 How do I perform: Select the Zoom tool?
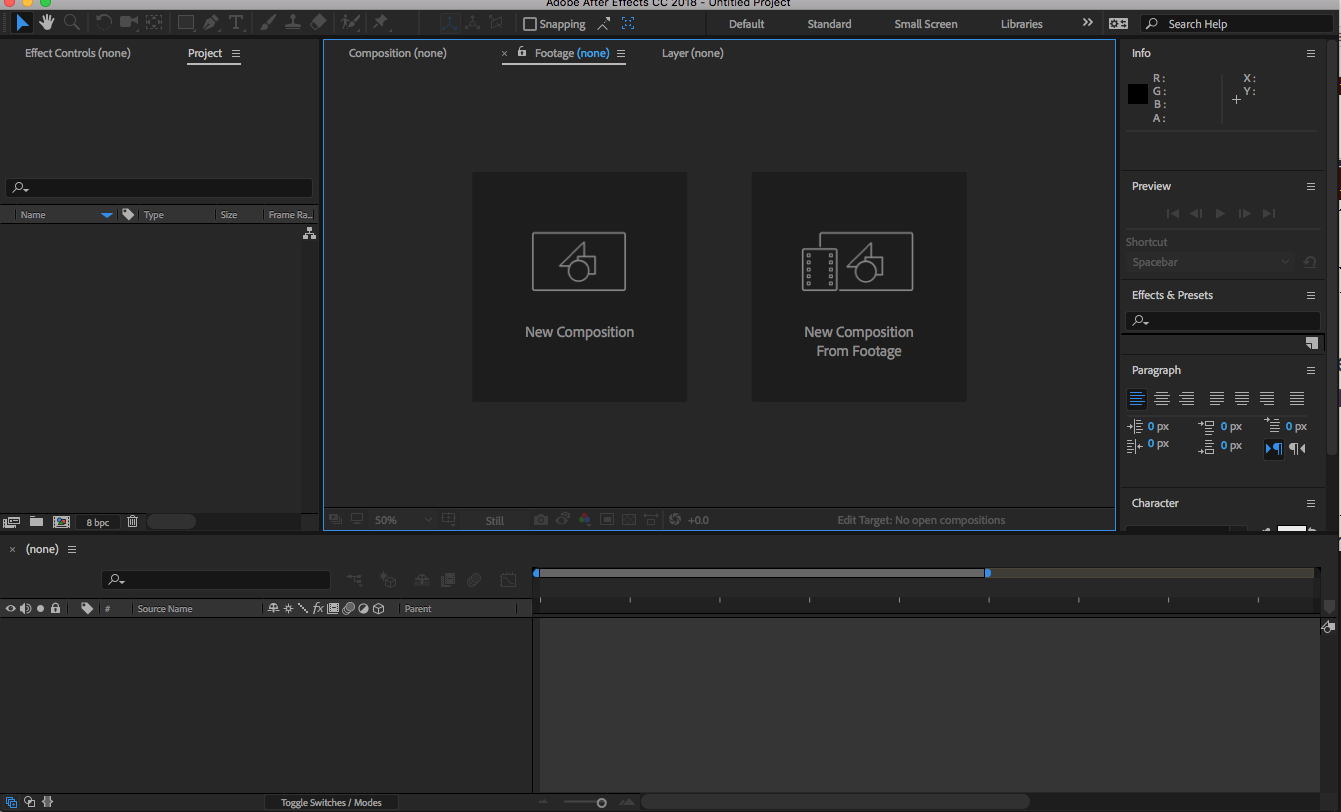[x=70, y=22]
